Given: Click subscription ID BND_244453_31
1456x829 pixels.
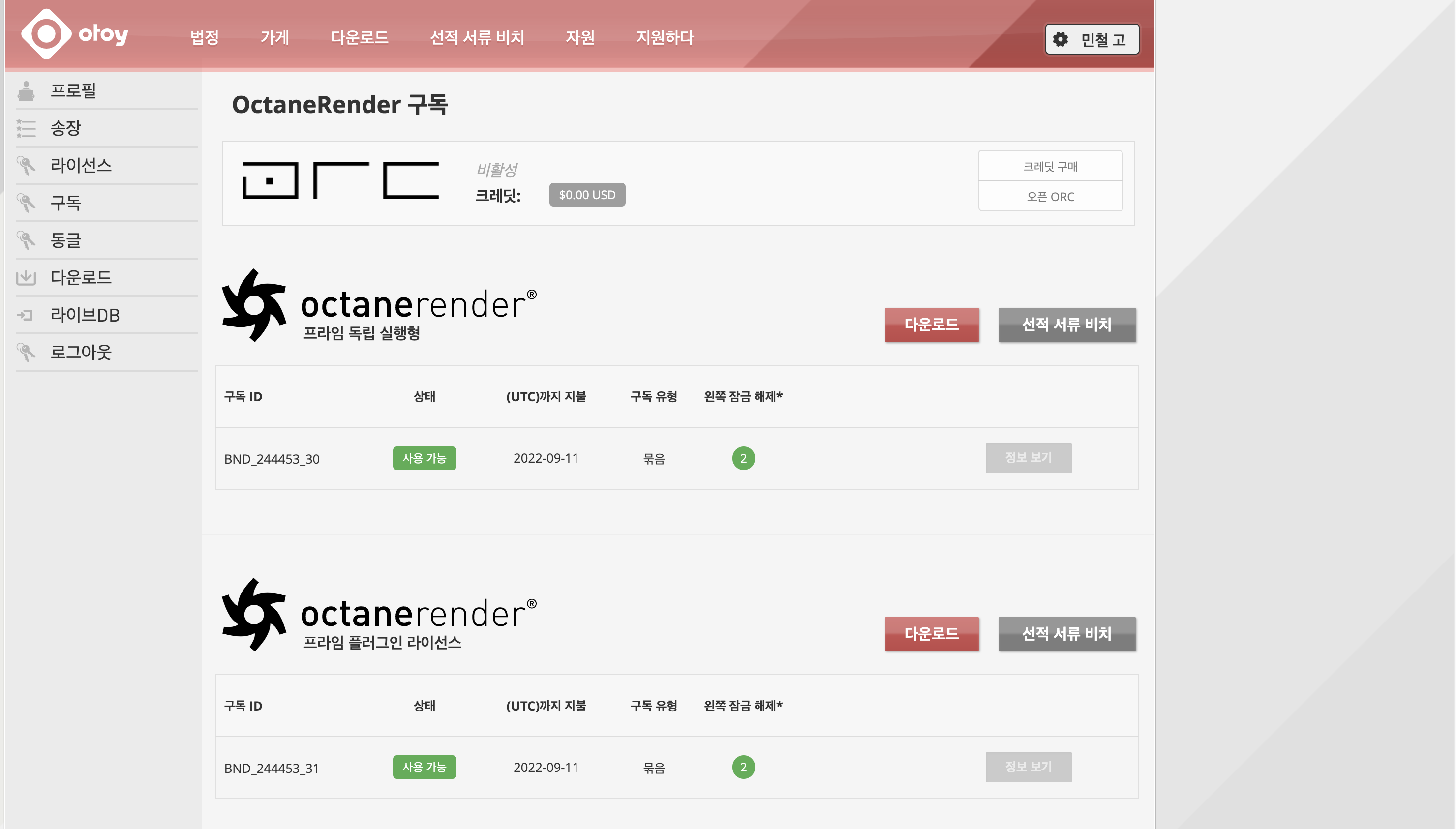Looking at the screenshot, I should tap(272, 768).
